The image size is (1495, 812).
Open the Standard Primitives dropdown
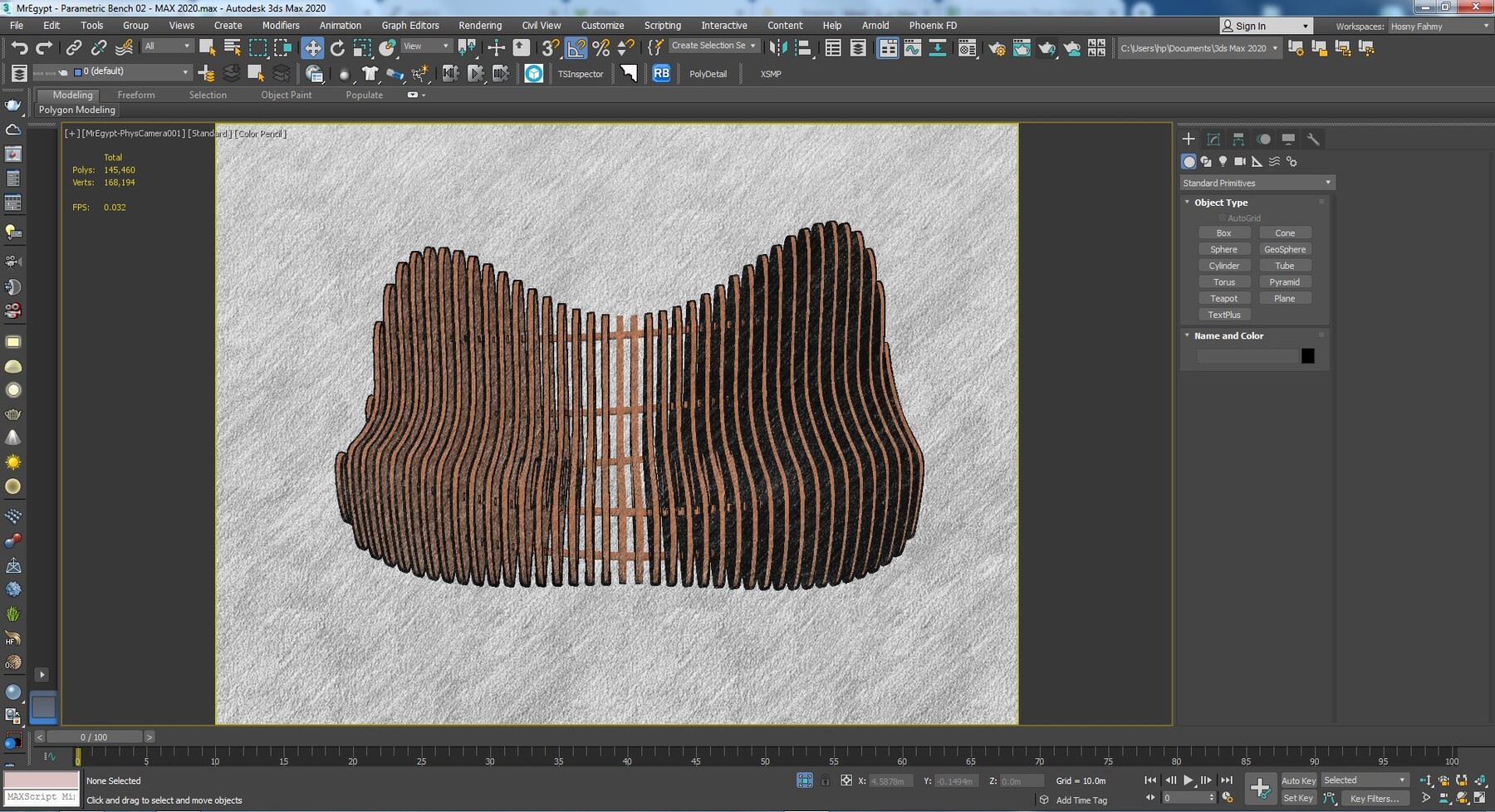[x=1257, y=182]
